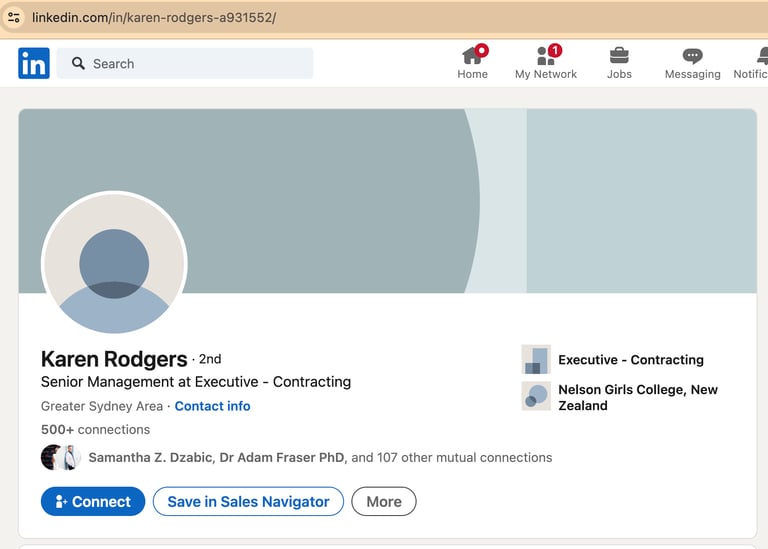
Task: View Karen Rodgers' profile photo placeholder
Action: pos(114,263)
